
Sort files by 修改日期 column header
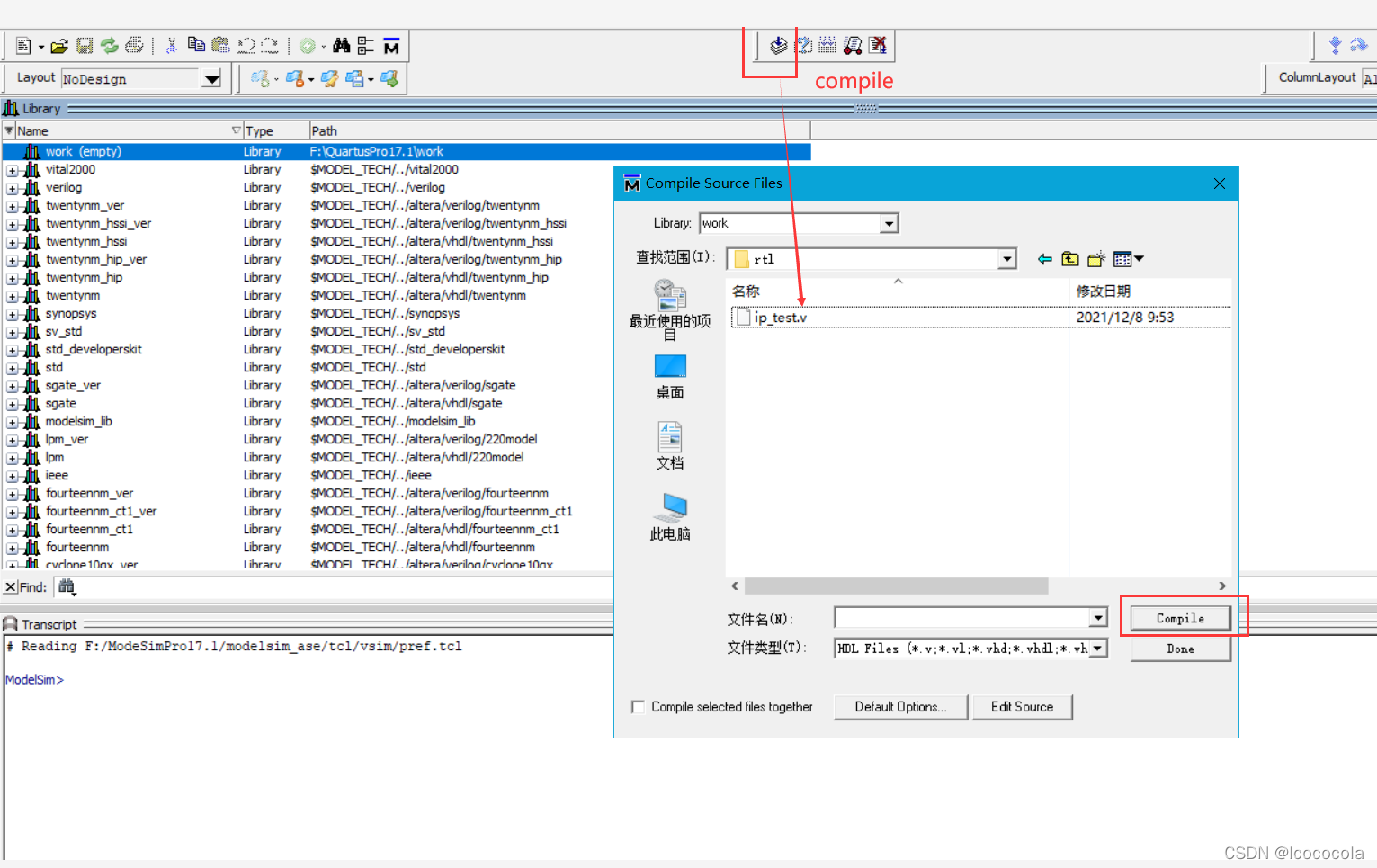point(1150,291)
